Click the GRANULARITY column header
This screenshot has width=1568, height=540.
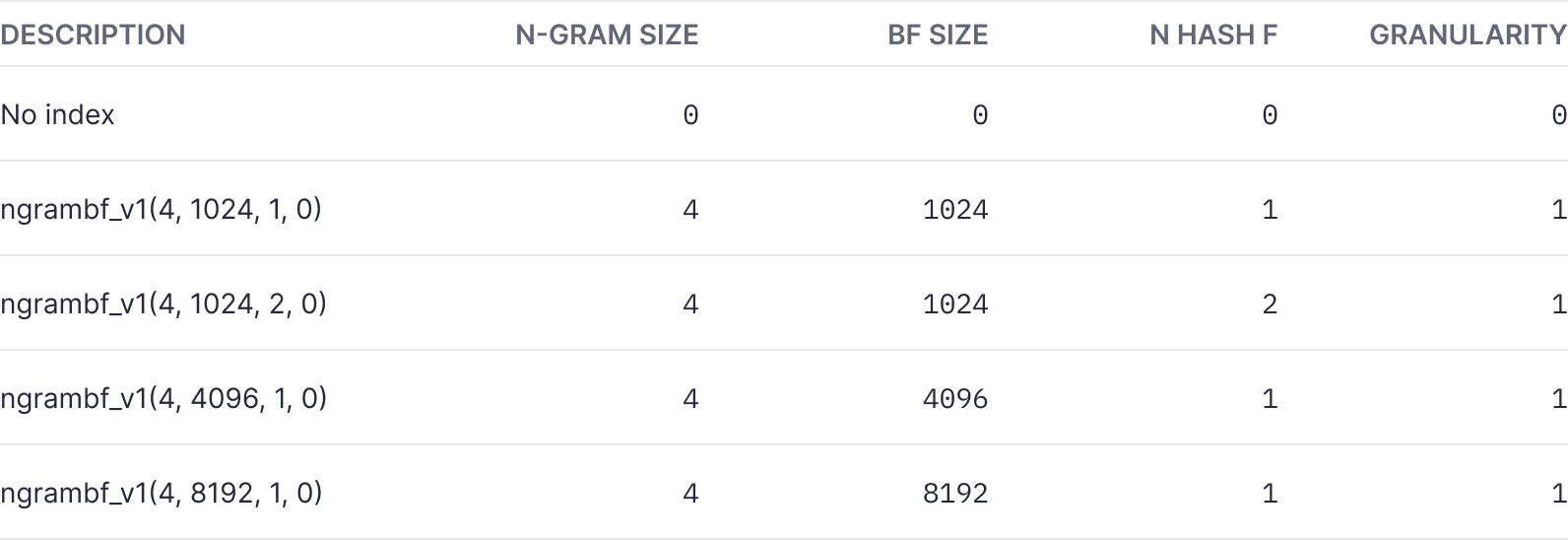pos(1468,34)
